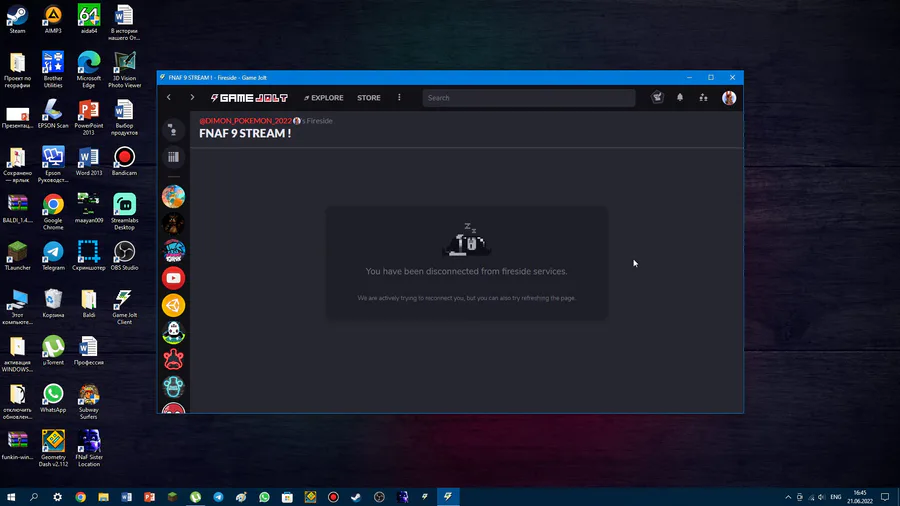Open the Store page
This screenshot has width=900, height=506.
point(368,98)
